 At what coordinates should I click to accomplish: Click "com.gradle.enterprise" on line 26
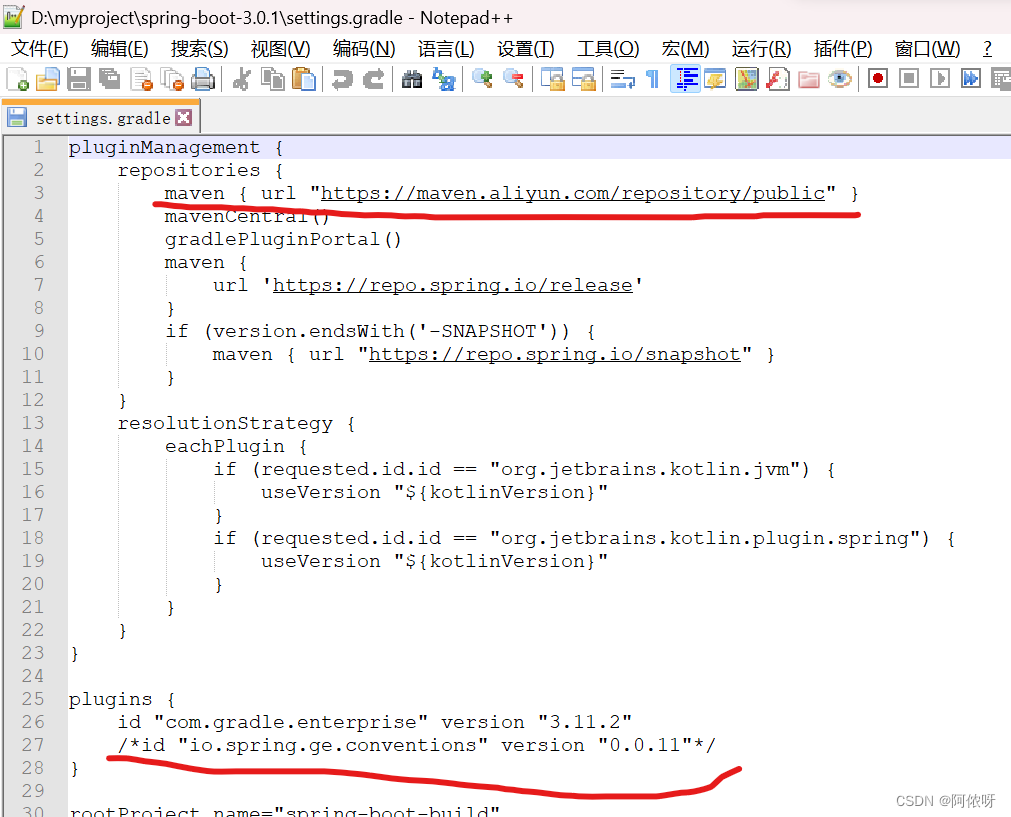[291, 722]
